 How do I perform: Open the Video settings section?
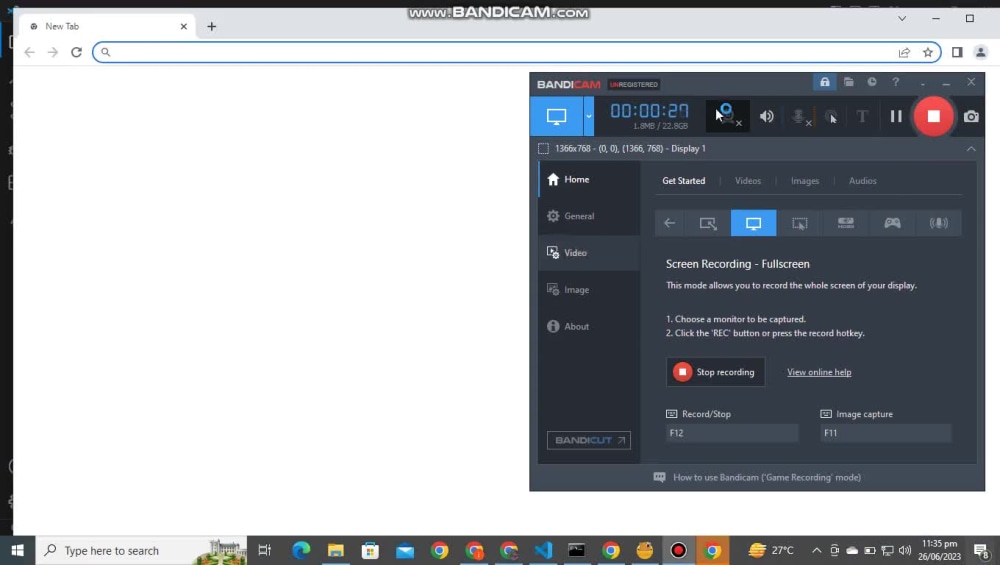coord(589,253)
